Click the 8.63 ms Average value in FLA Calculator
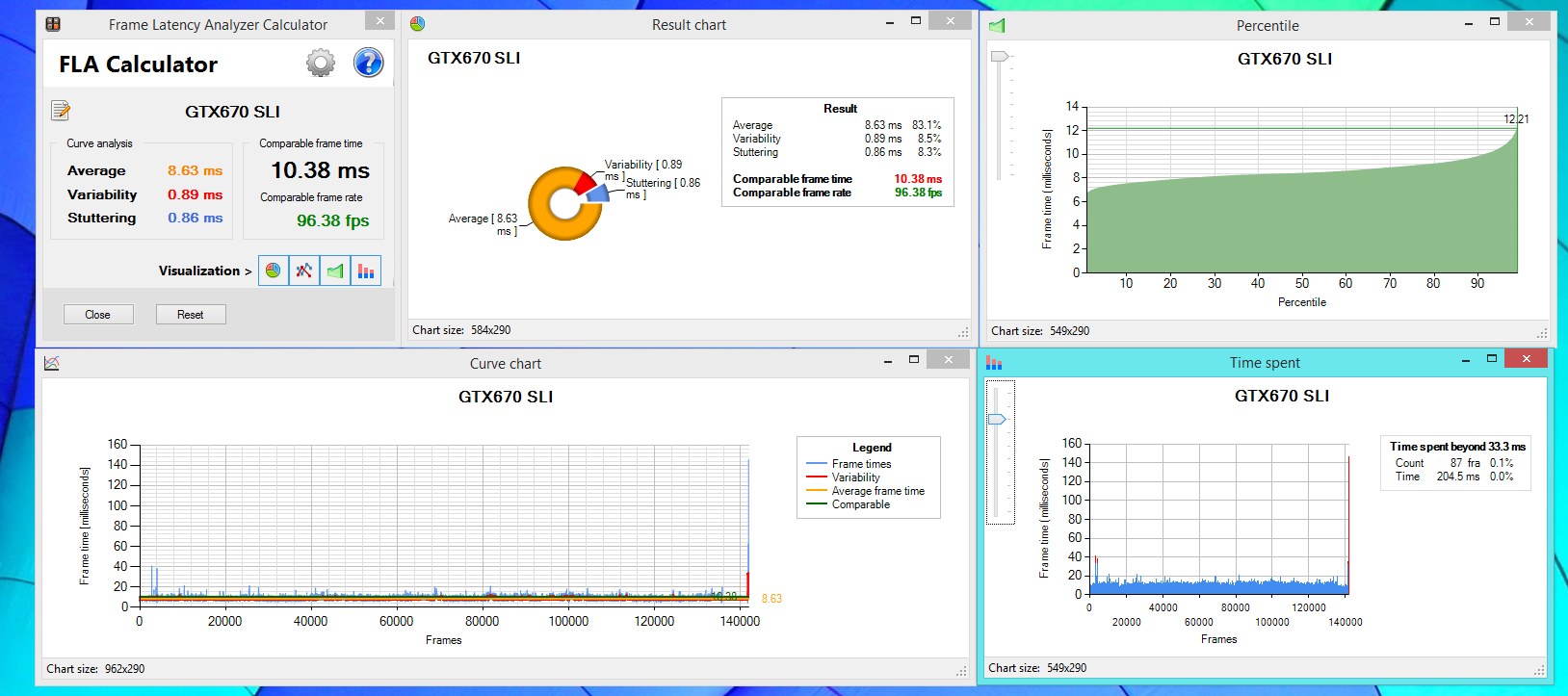The width and height of the screenshot is (1568, 696). (x=196, y=170)
